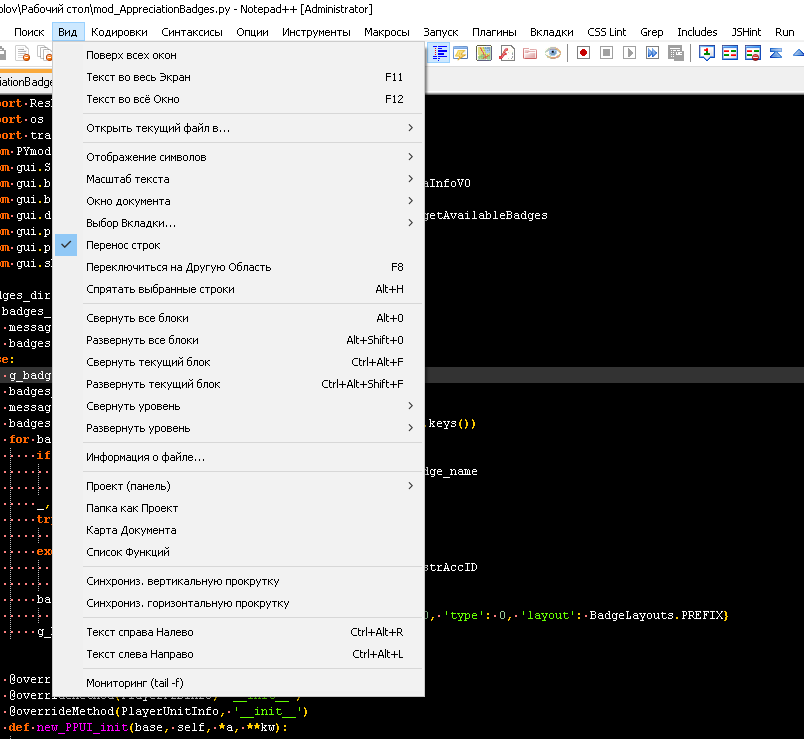
Task: Expand the Свернуть уровень submenu
Action: pyautogui.click(x=238, y=406)
